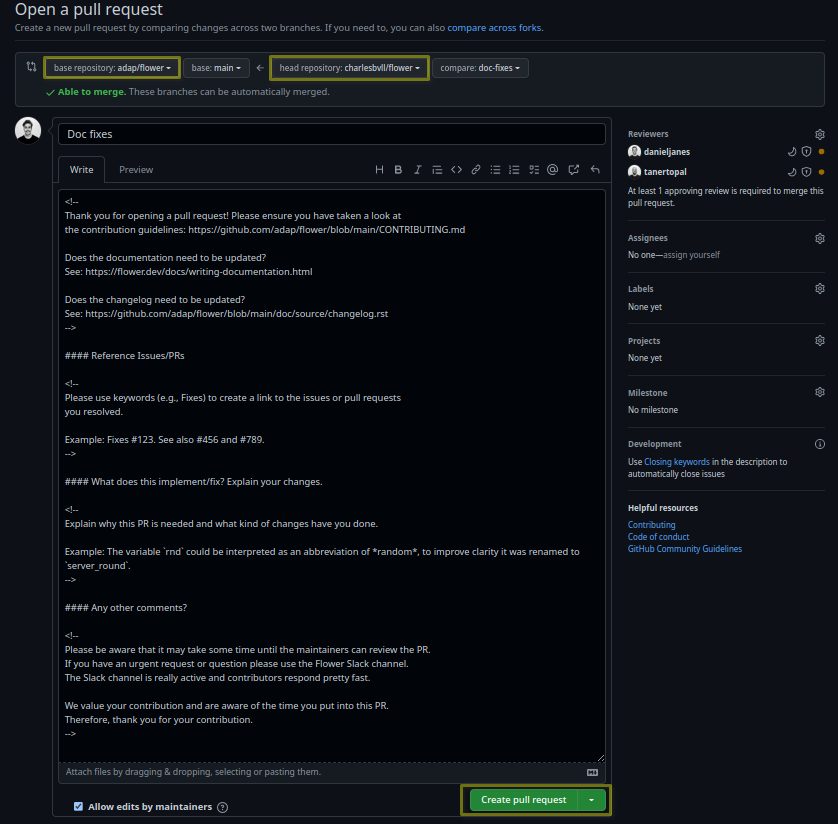
Task: Switch to the Preview tab
Action: pos(136,170)
